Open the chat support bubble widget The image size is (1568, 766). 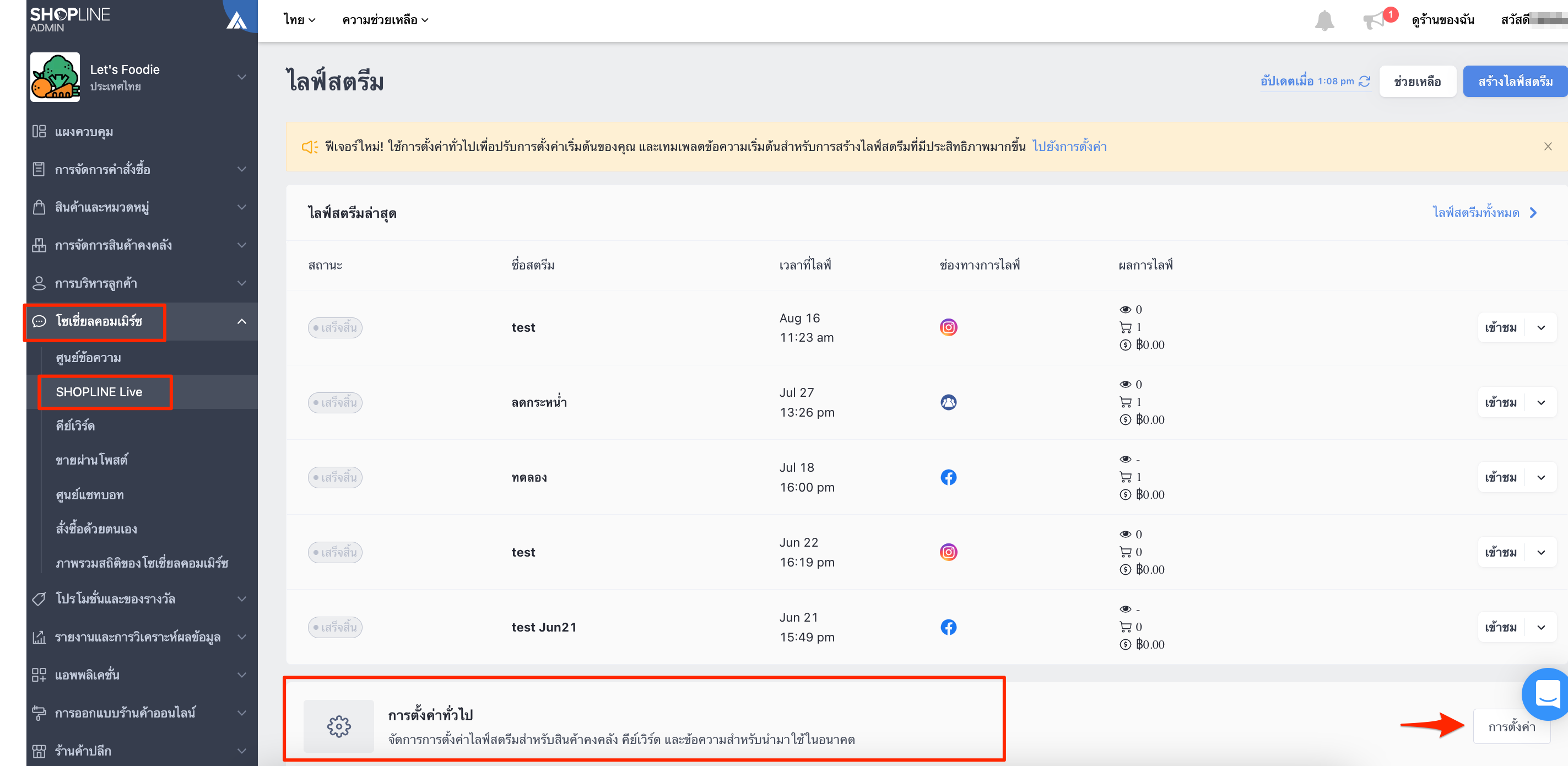click(1547, 694)
